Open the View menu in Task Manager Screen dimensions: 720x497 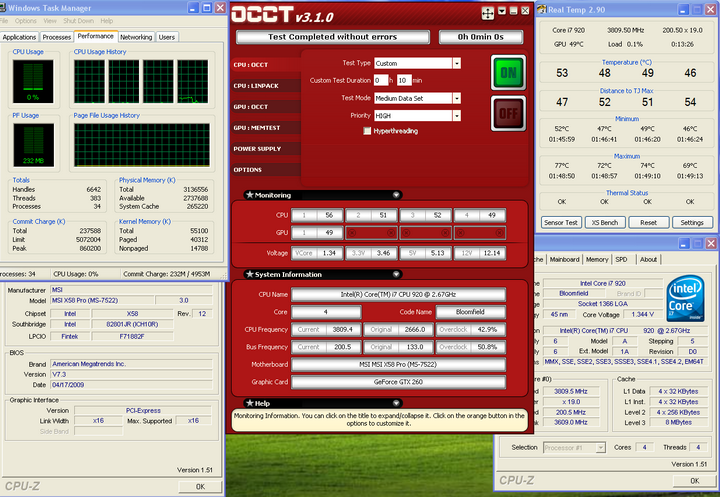(50, 21)
